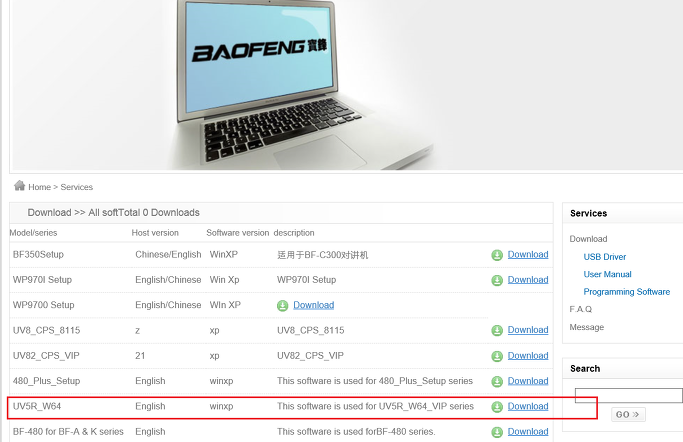Click Software version column header
Screen dimensions: 683x442
(238, 233)
